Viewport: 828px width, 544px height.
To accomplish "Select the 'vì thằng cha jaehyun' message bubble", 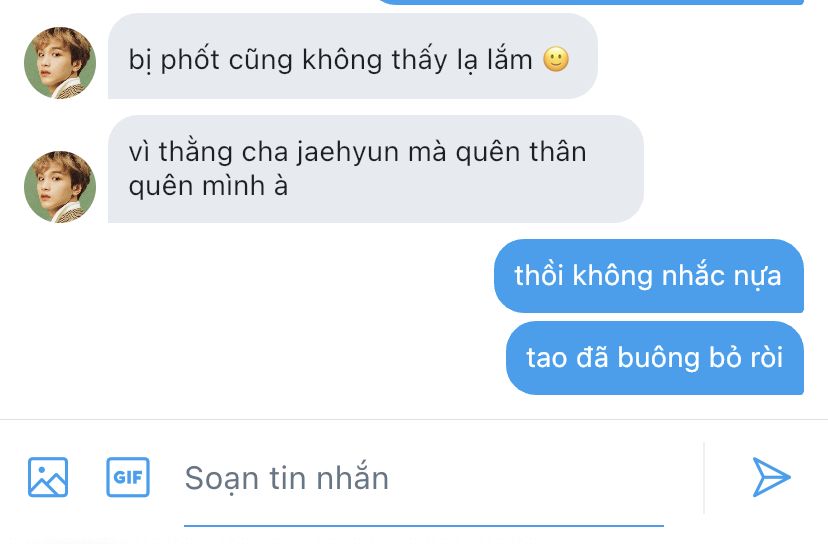I will click(x=375, y=169).
